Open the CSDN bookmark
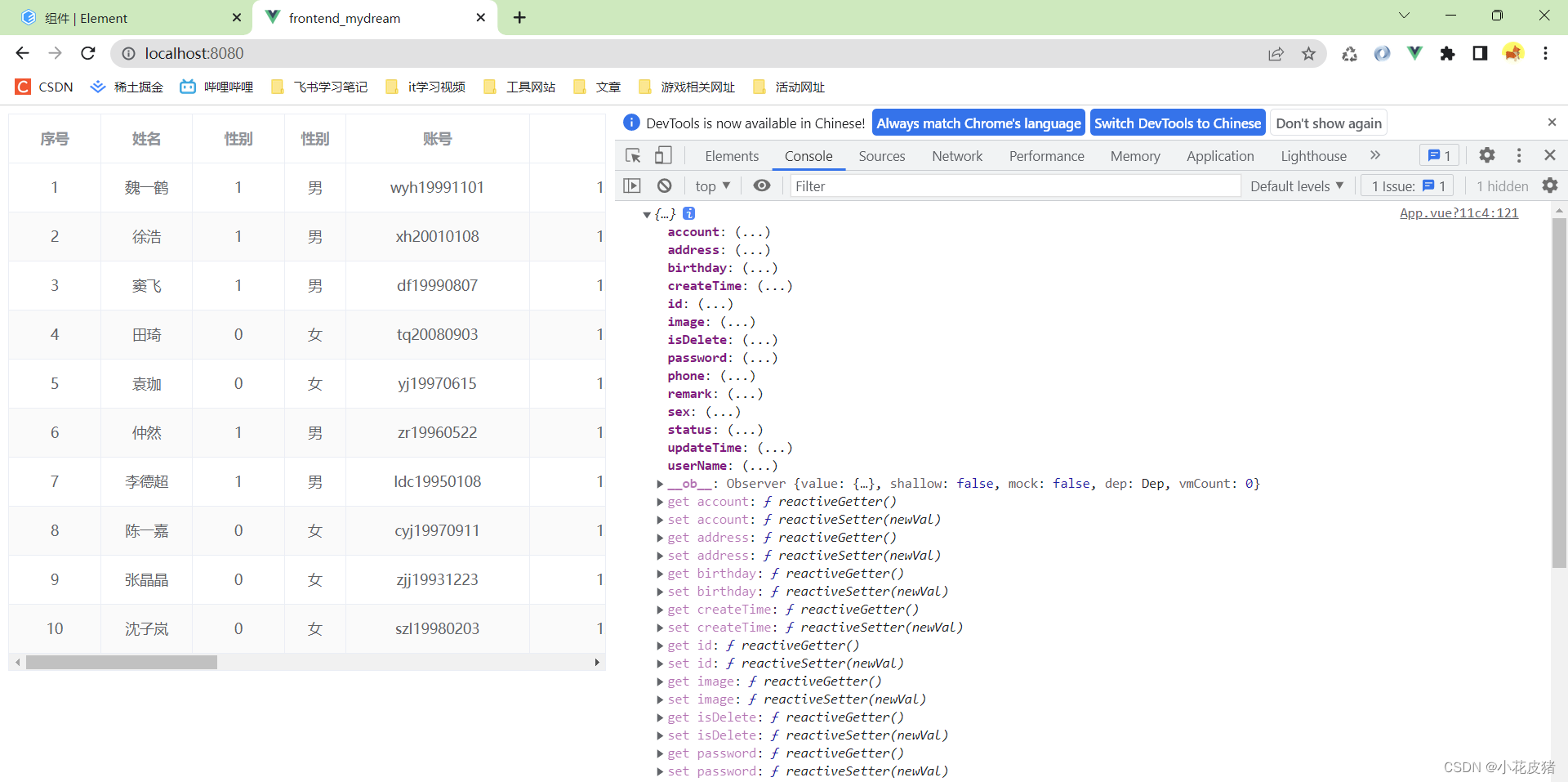 click(44, 87)
